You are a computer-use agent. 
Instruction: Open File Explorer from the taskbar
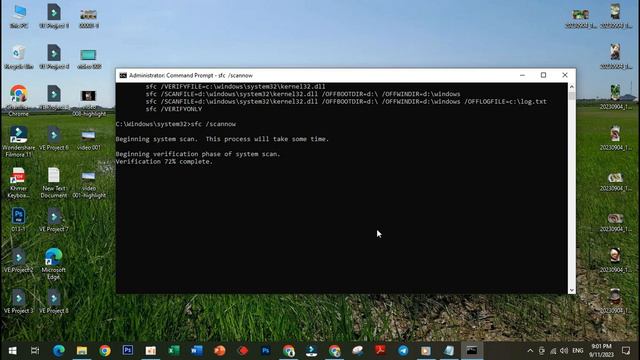tap(82, 351)
